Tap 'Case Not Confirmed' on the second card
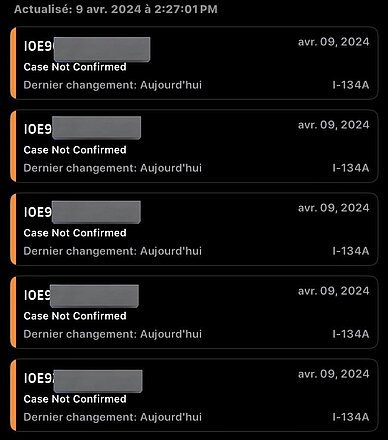Viewport: 388px width, 440px height. (75, 150)
